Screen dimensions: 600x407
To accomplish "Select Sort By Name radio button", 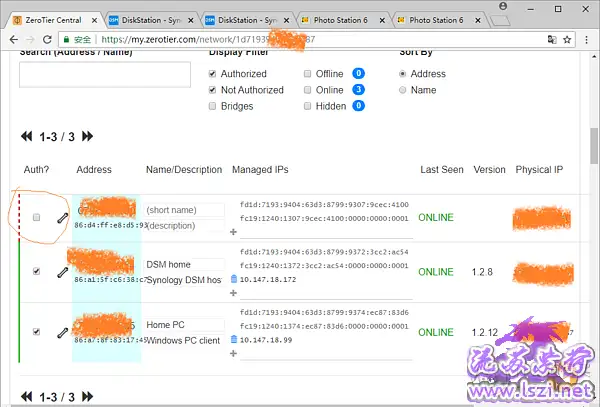I will coord(402,90).
